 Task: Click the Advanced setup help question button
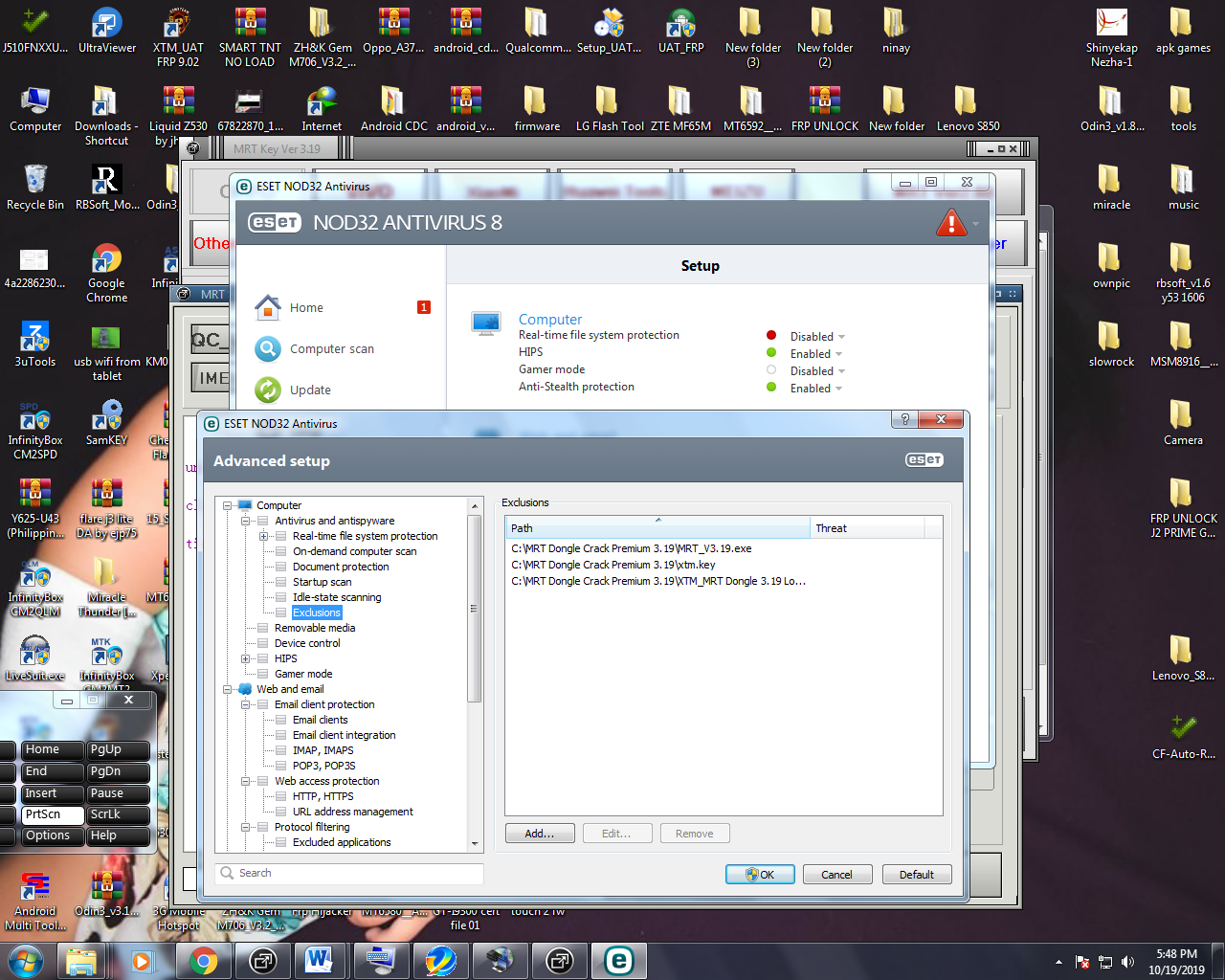pos(904,419)
